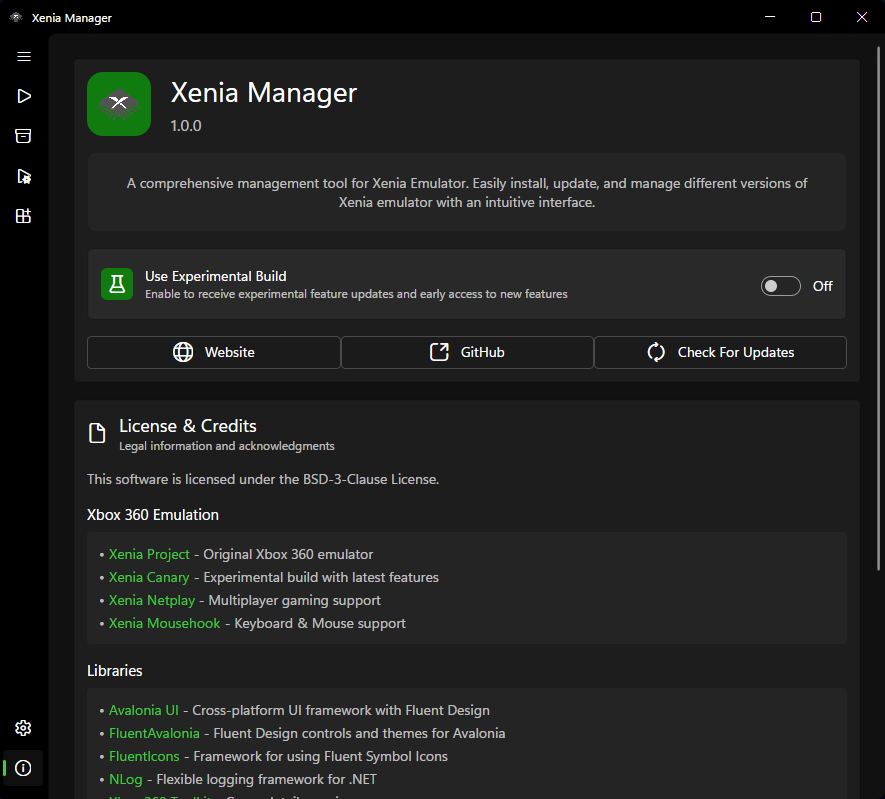Viewport: 885px width, 799px height.
Task: Click the vertical scrollbar thumb
Action: coord(878,308)
